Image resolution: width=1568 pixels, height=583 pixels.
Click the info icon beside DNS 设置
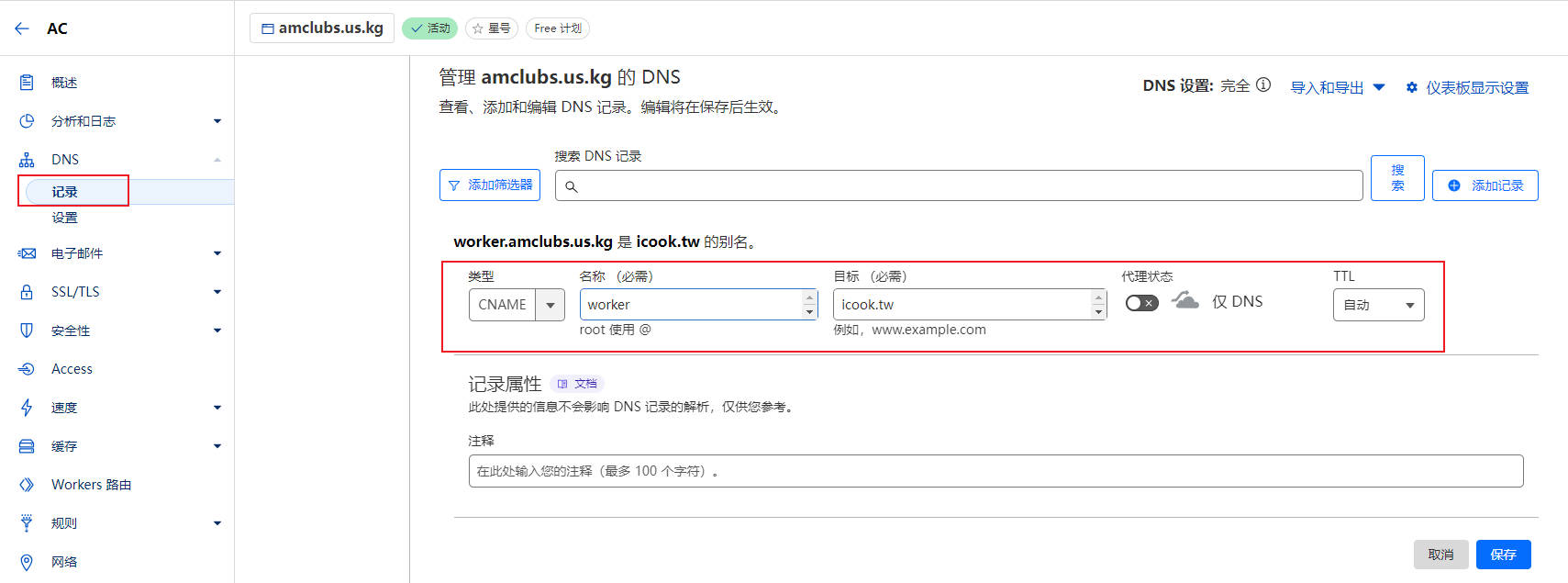point(1263,85)
